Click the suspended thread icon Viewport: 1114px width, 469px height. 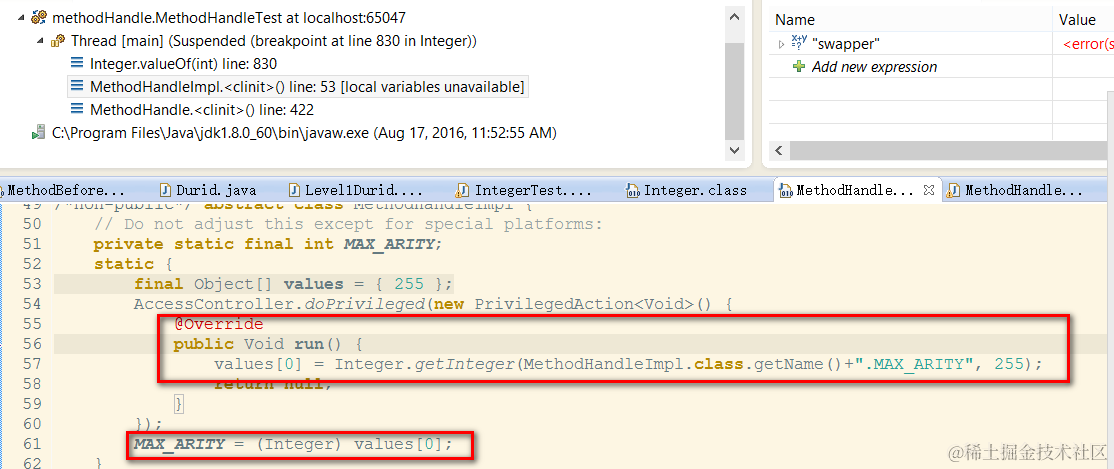click(x=58, y=41)
